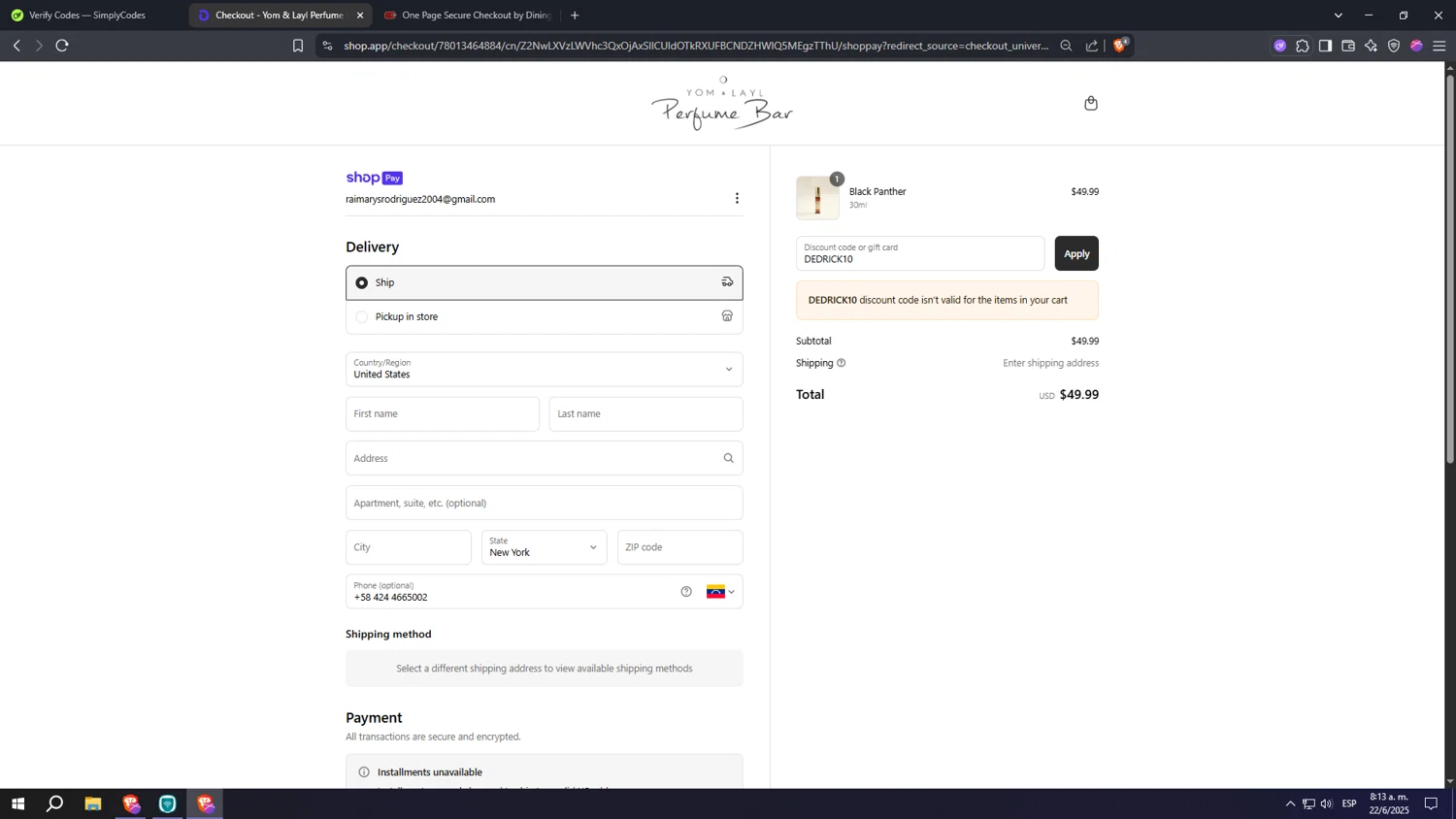Reload the checkout page

click(62, 46)
